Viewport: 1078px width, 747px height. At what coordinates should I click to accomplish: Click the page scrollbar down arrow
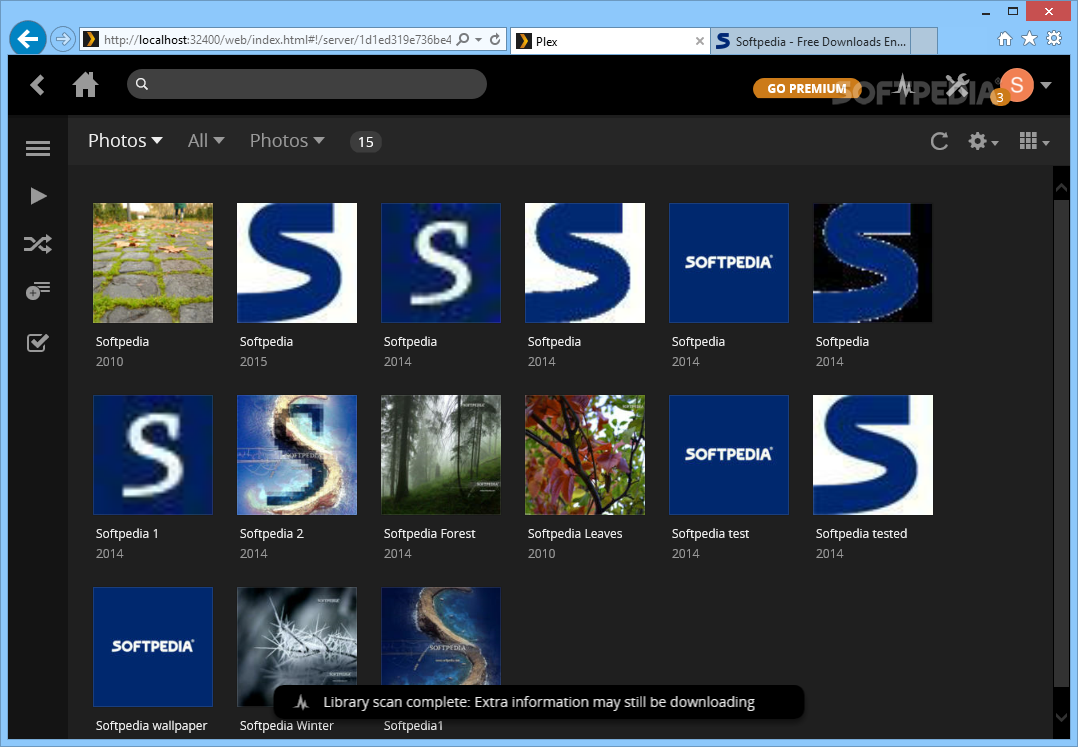tap(1061, 717)
